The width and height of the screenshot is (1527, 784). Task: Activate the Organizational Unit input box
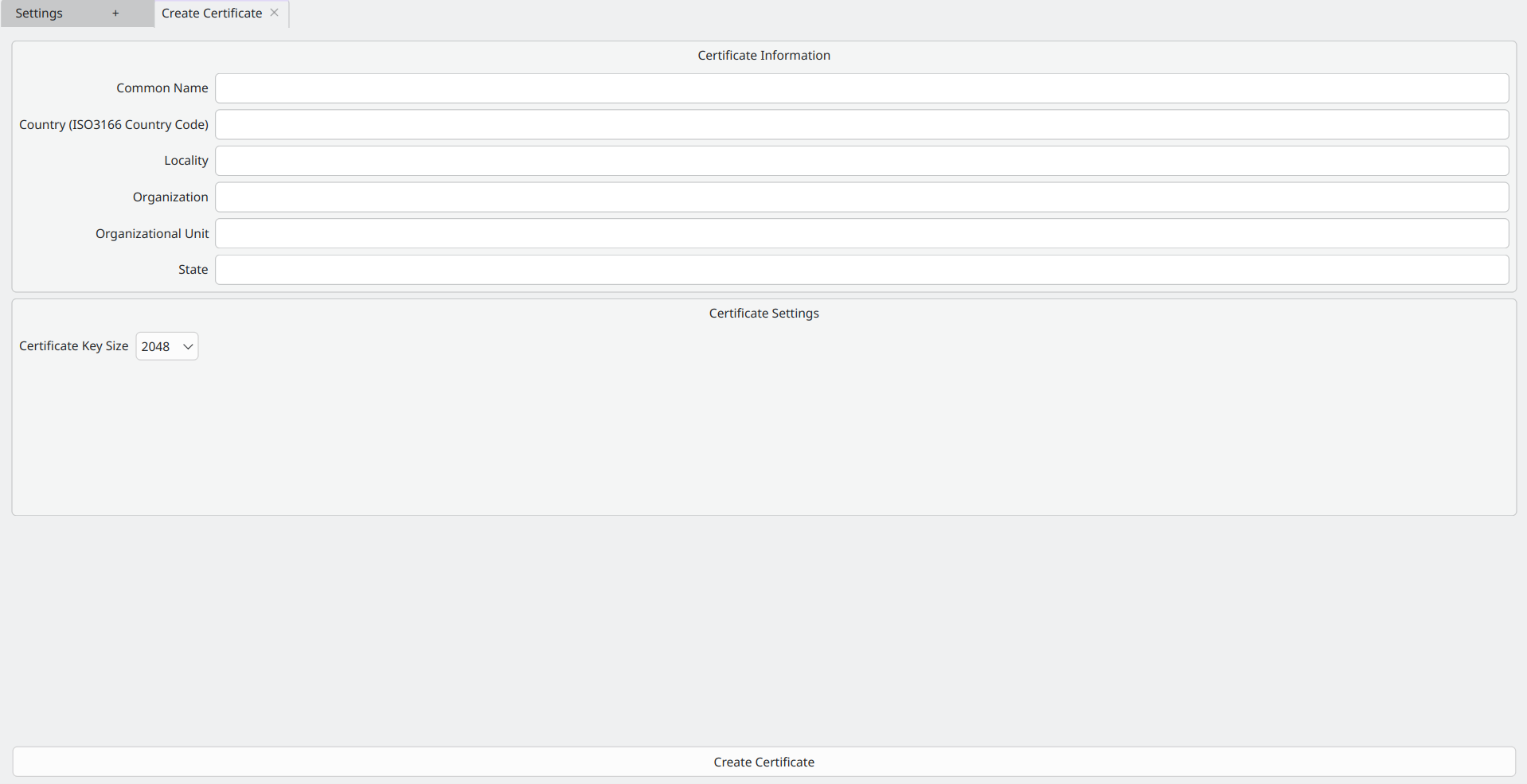click(861, 234)
